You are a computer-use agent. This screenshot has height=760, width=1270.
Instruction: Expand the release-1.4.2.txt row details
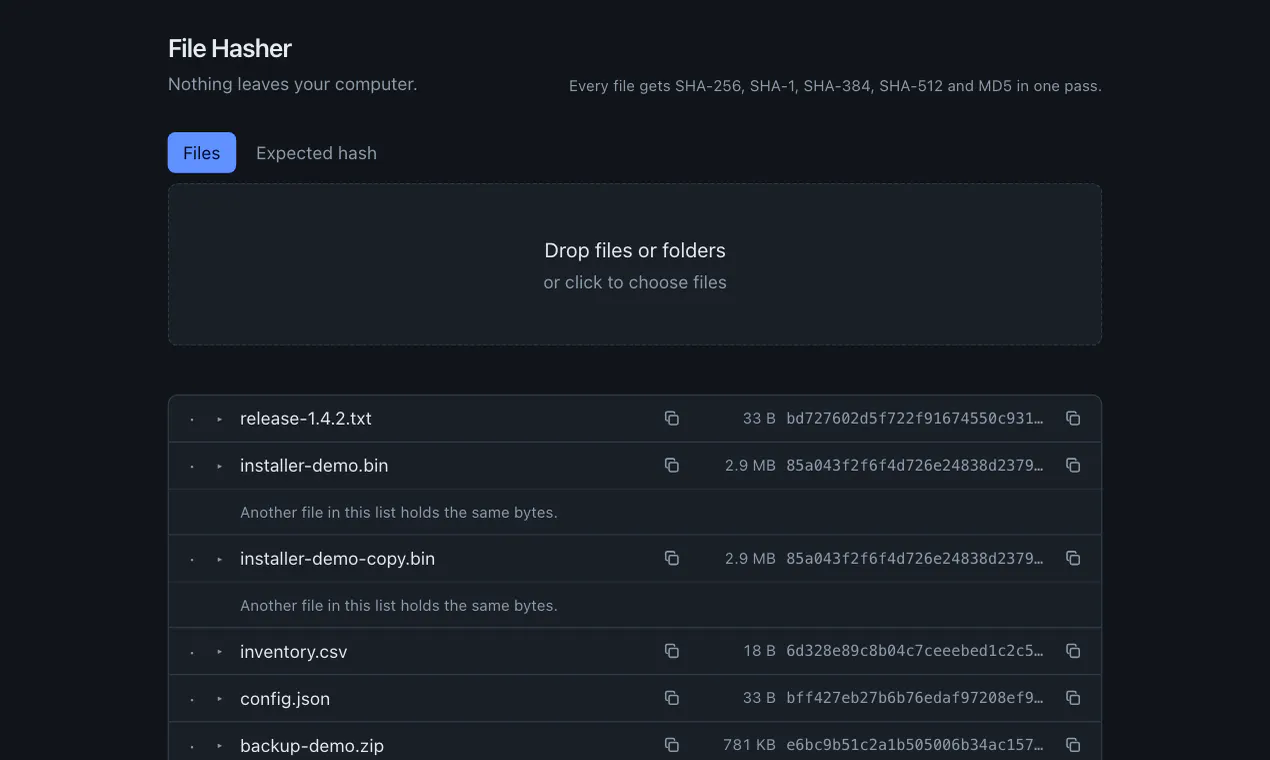pos(220,419)
